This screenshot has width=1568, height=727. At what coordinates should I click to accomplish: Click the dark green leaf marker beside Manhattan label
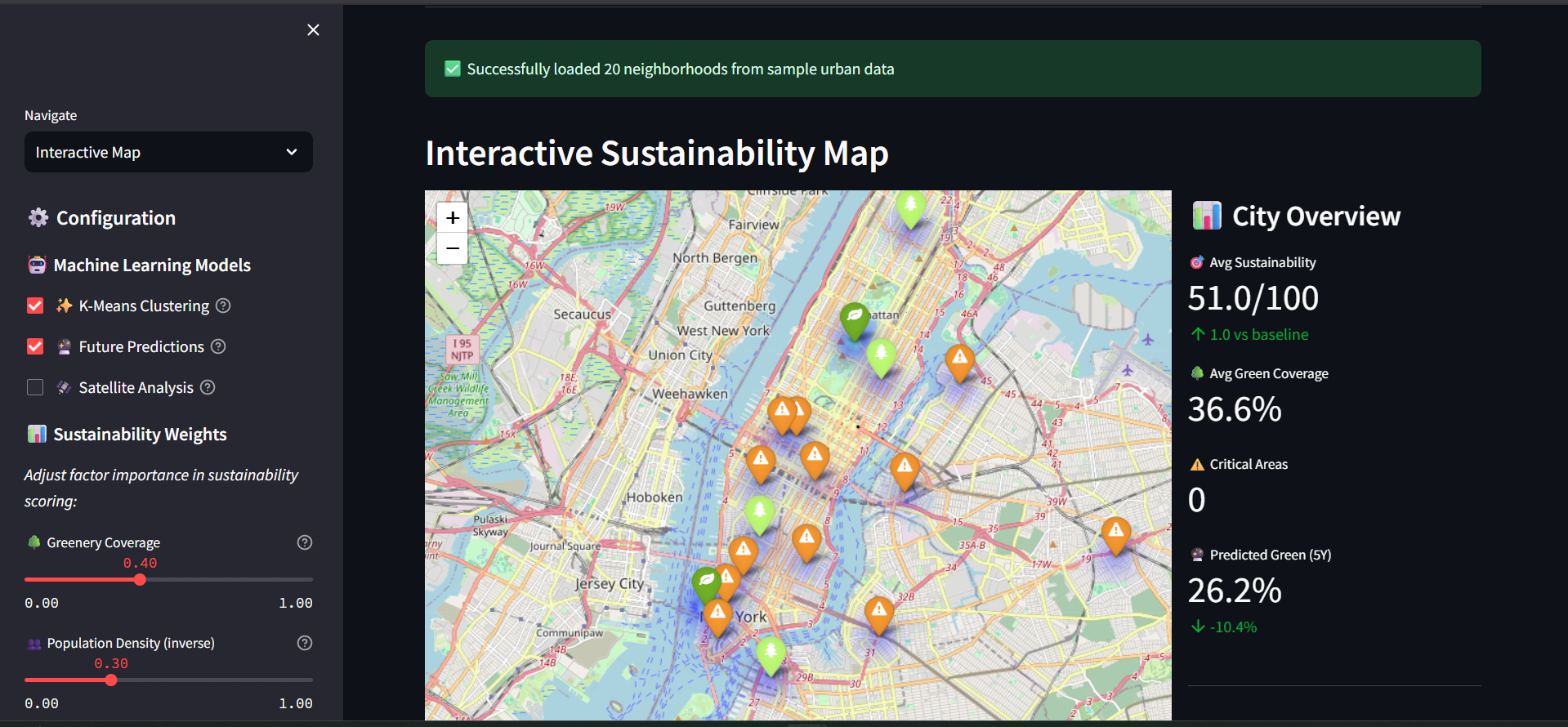click(x=855, y=320)
